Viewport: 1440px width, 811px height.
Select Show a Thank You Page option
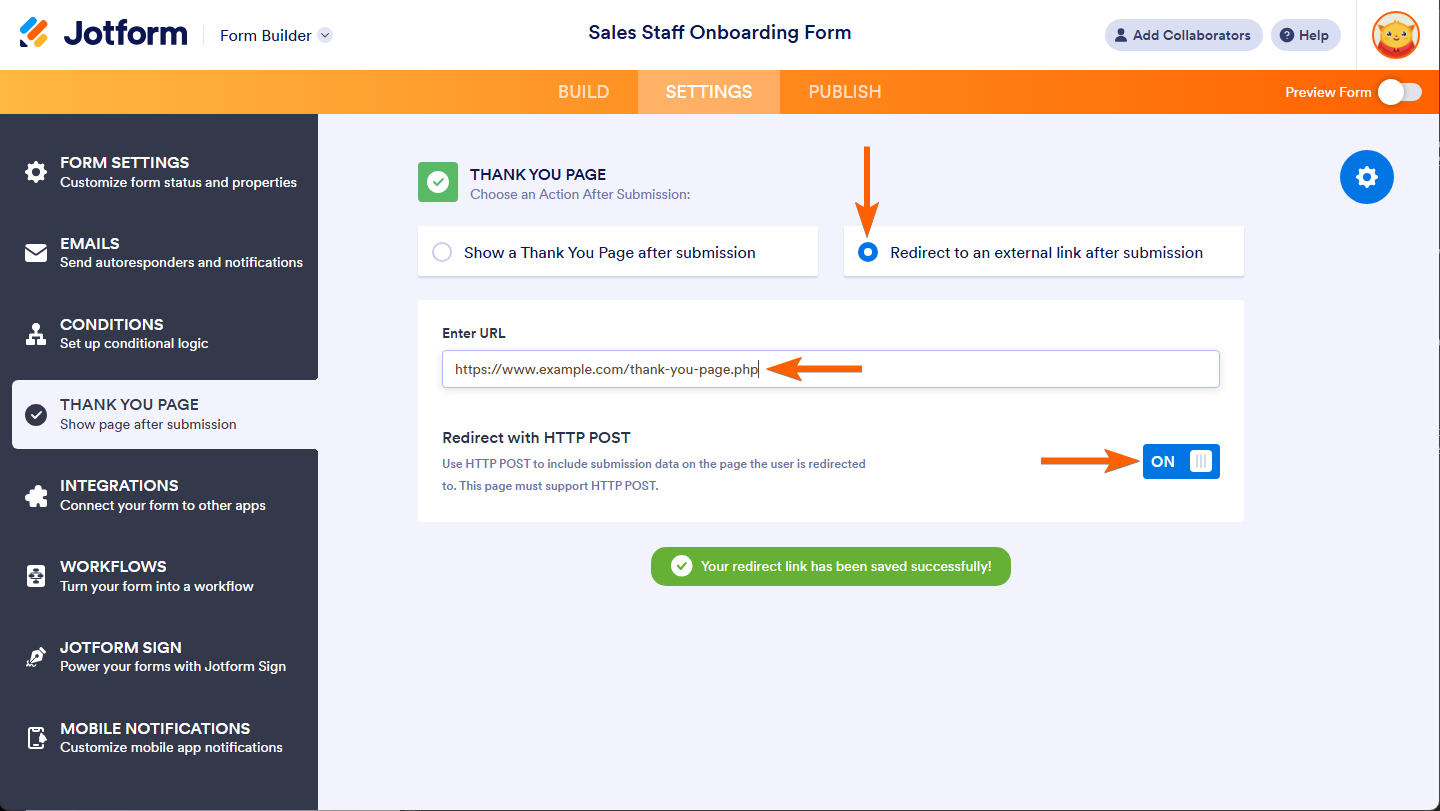pos(442,253)
